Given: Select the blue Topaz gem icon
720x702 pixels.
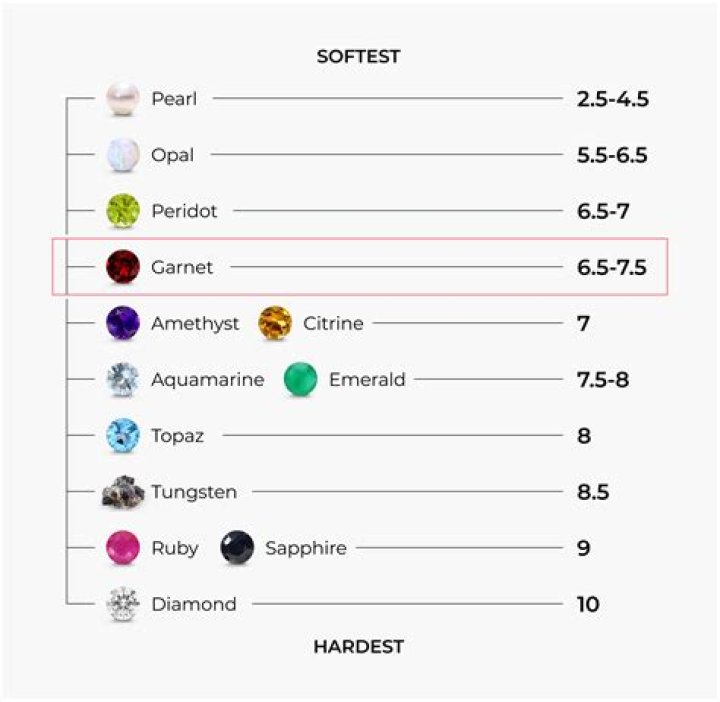Looking at the screenshot, I should click(x=123, y=436).
